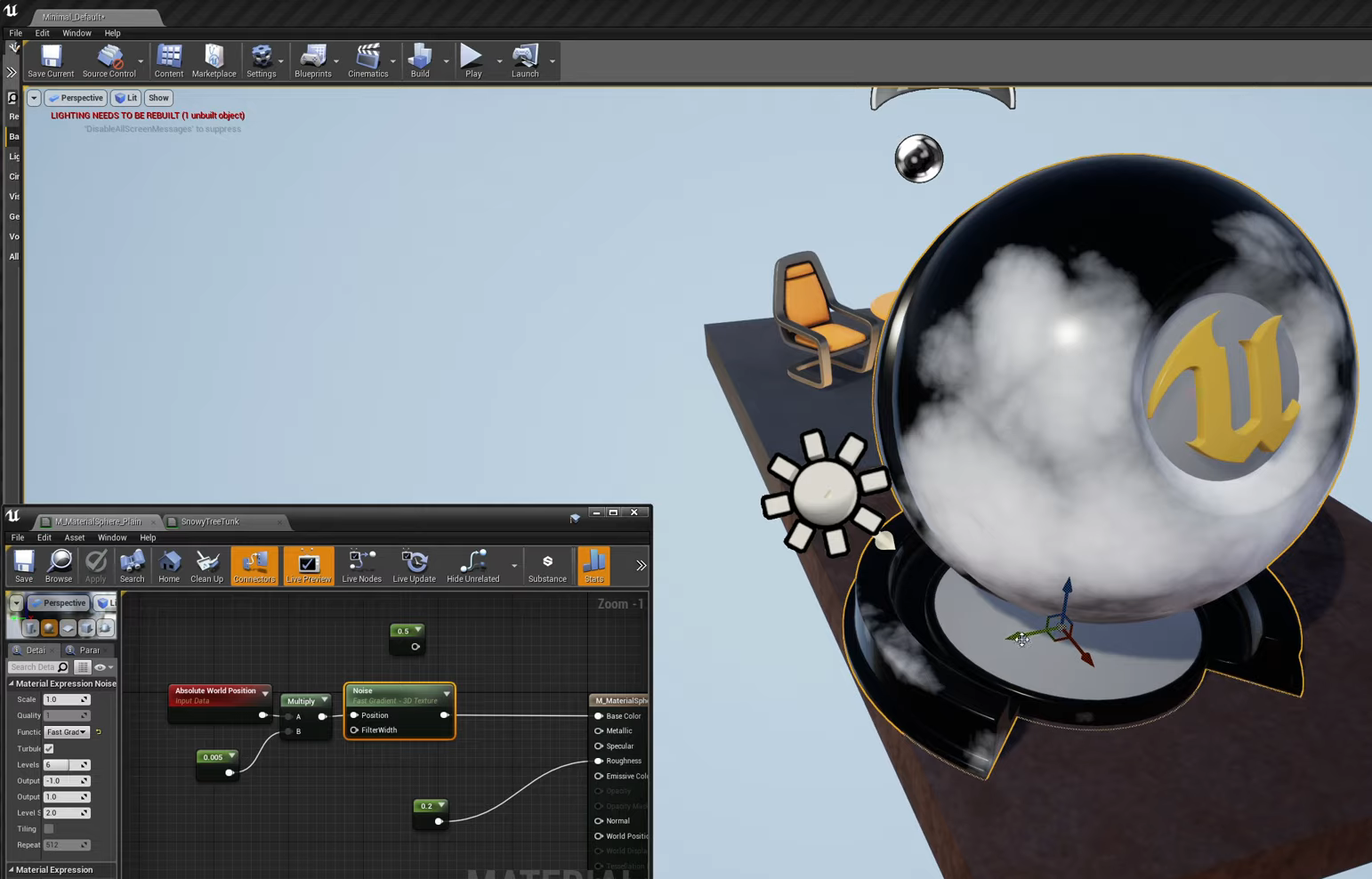Open the material editor Window menu
Screen dimensions: 1372x879
[x=112, y=537]
